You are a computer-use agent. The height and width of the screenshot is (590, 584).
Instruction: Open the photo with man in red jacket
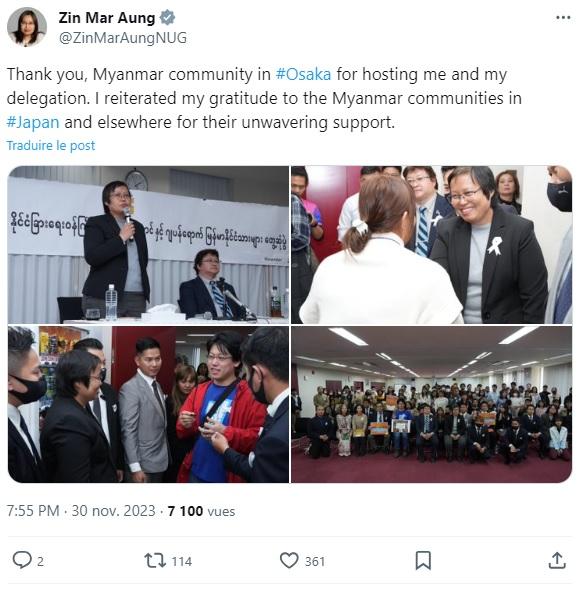148,404
